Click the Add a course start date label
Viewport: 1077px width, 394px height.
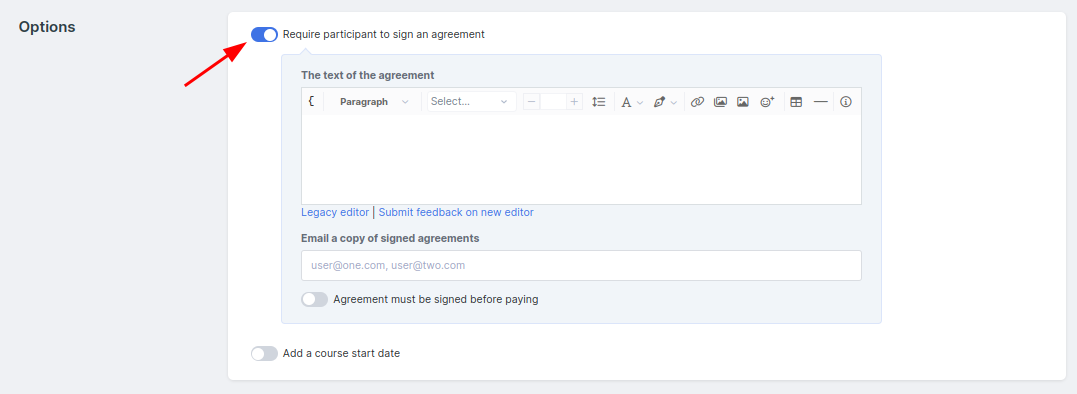[341, 354]
